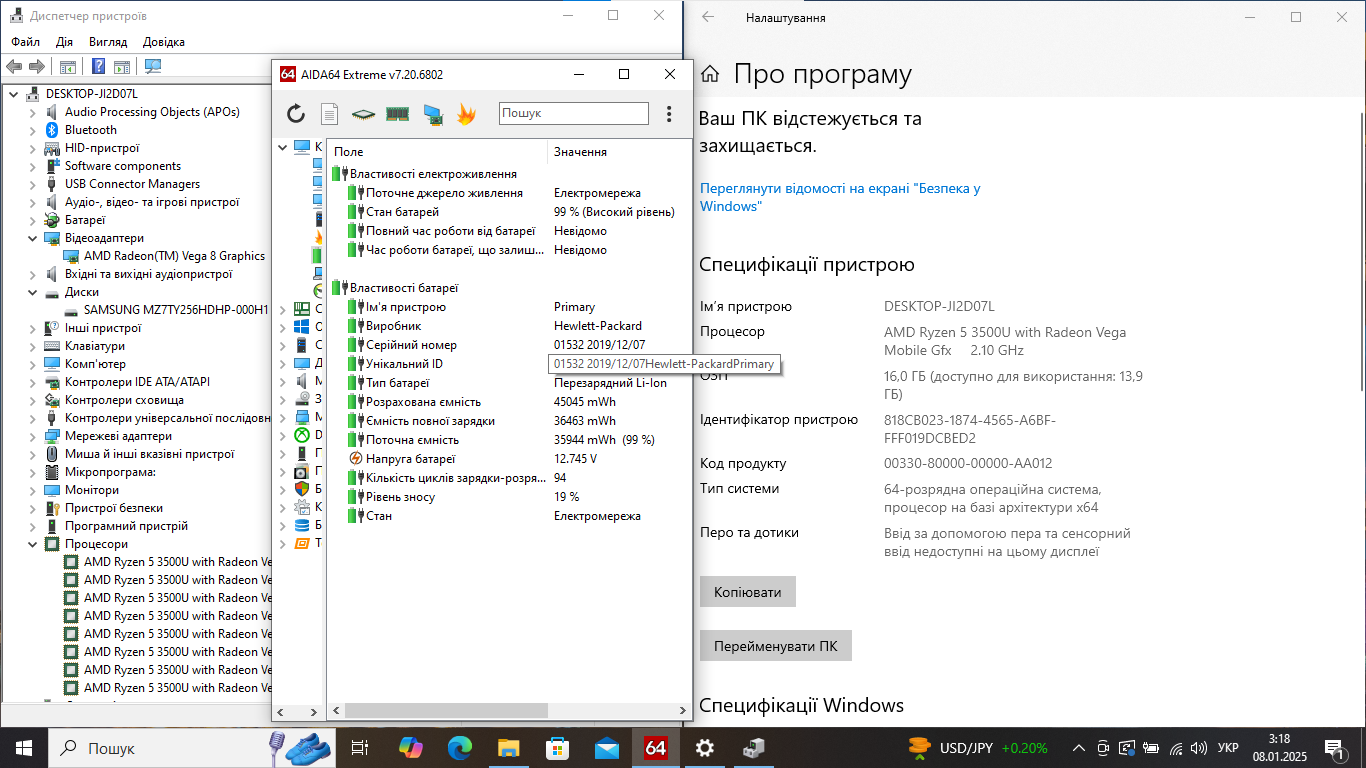Image resolution: width=1366 pixels, height=768 pixels.
Task: Click the Windows Start button
Action: click(24, 747)
